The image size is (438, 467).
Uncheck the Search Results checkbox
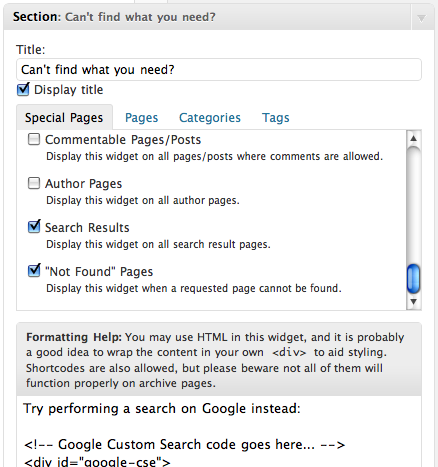(34, 227)
